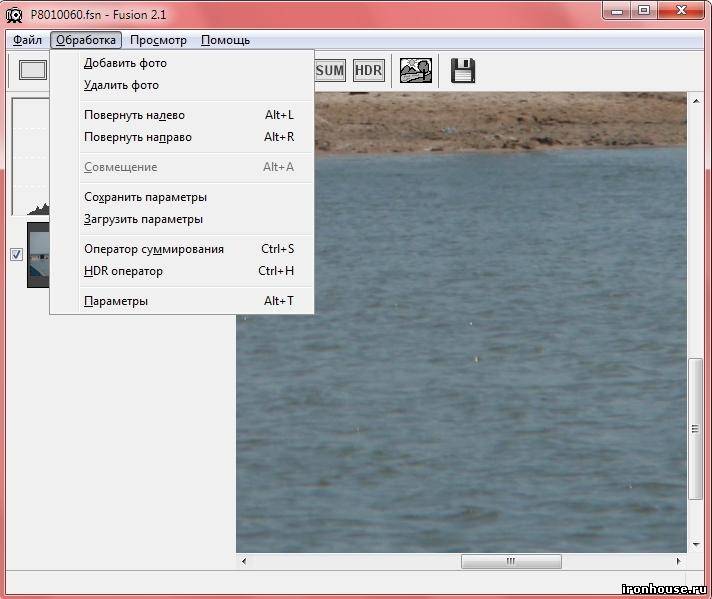Click the HDR toolbar button
The image size is (712, 599).
[369, 70]
